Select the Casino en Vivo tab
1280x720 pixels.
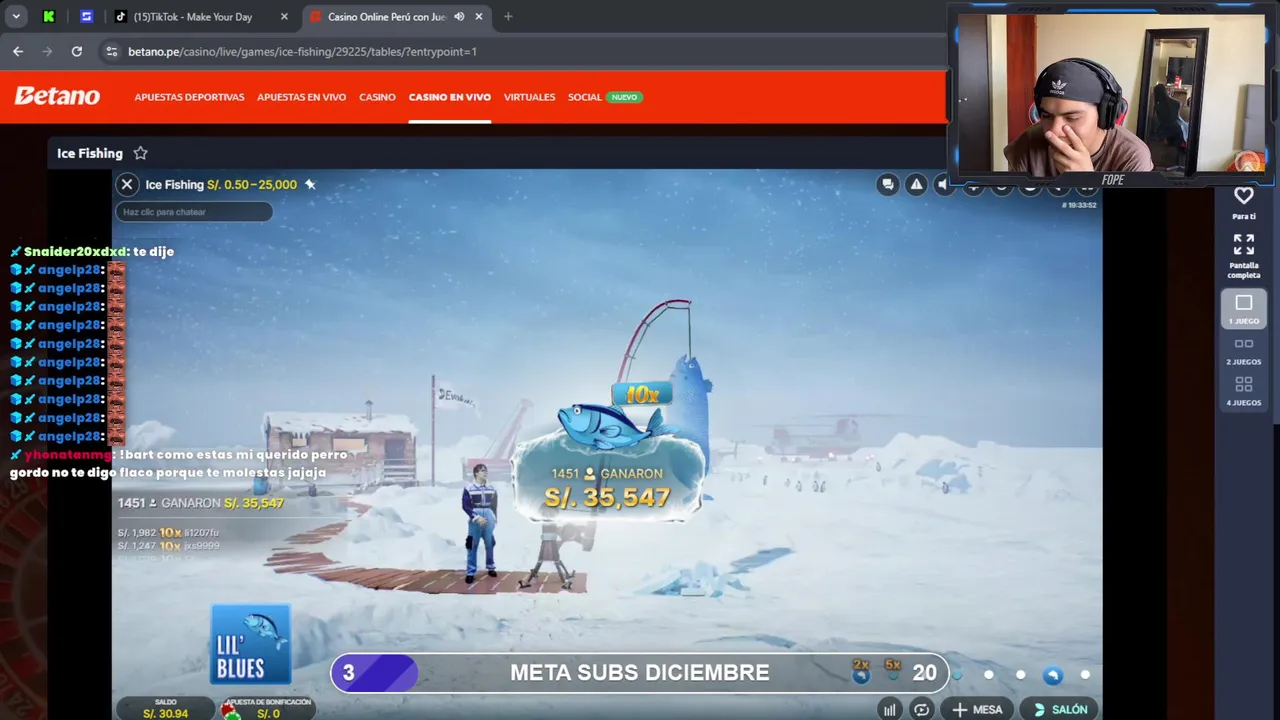pyautogui.click(x=449, y=97)
